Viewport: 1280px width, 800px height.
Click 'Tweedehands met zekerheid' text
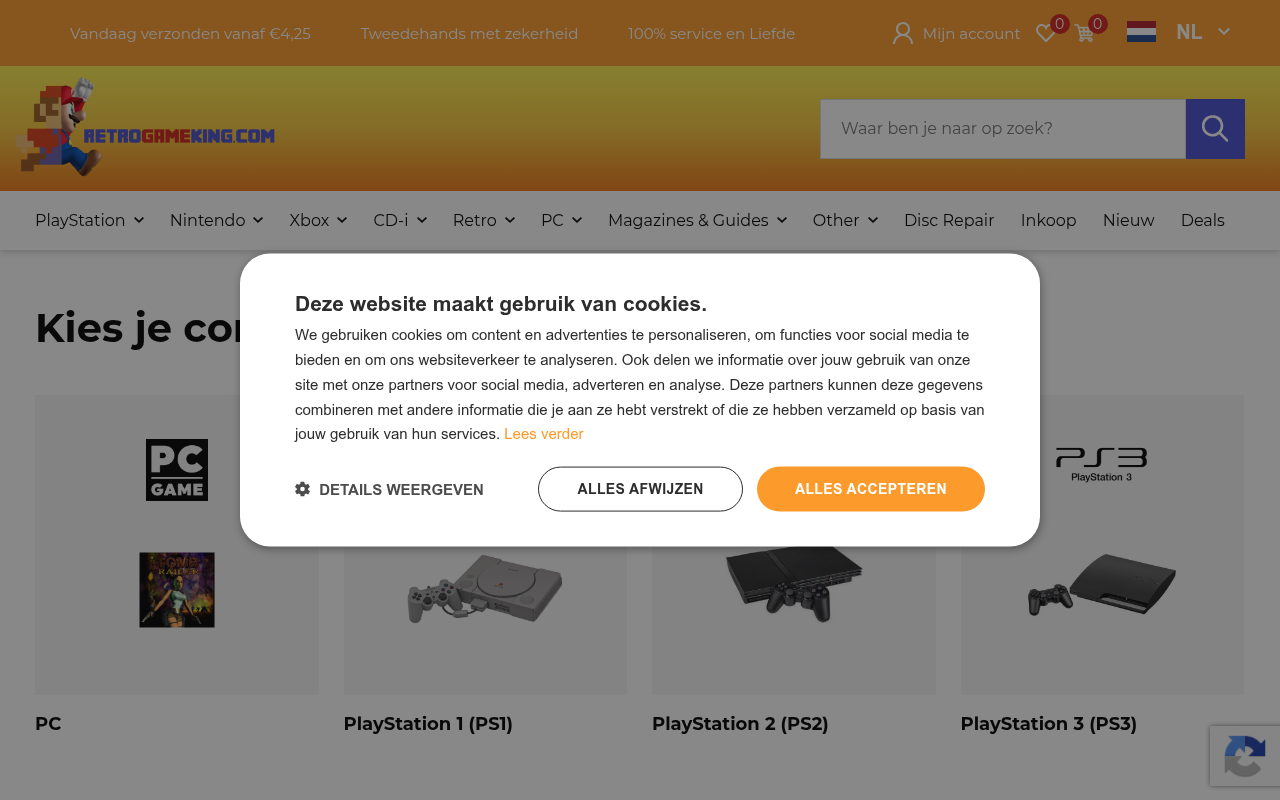pyautogui.click(x=469, y=34)
